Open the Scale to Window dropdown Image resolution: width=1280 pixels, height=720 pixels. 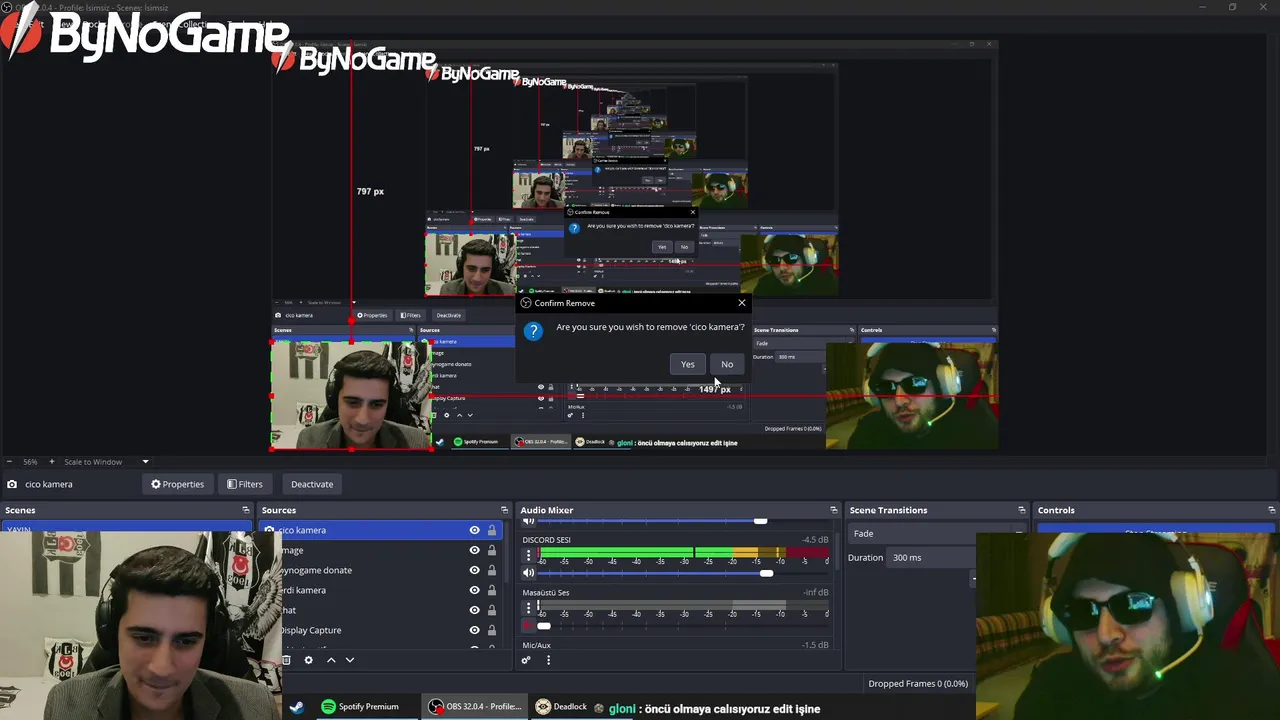105,462
